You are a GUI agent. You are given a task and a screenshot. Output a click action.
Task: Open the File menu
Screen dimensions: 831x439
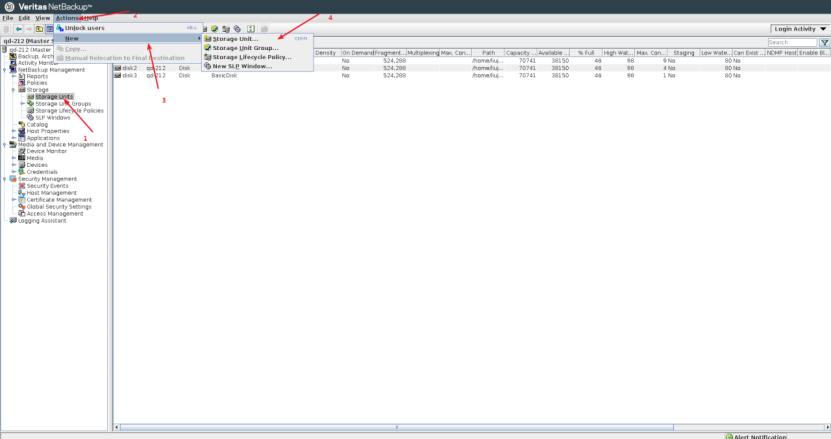(8, 18)
